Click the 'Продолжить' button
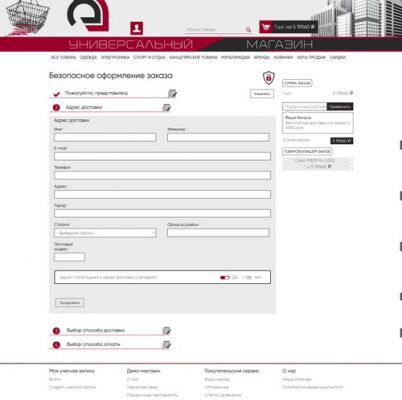This screenshot has height=400, width=402. pos(69,303)
